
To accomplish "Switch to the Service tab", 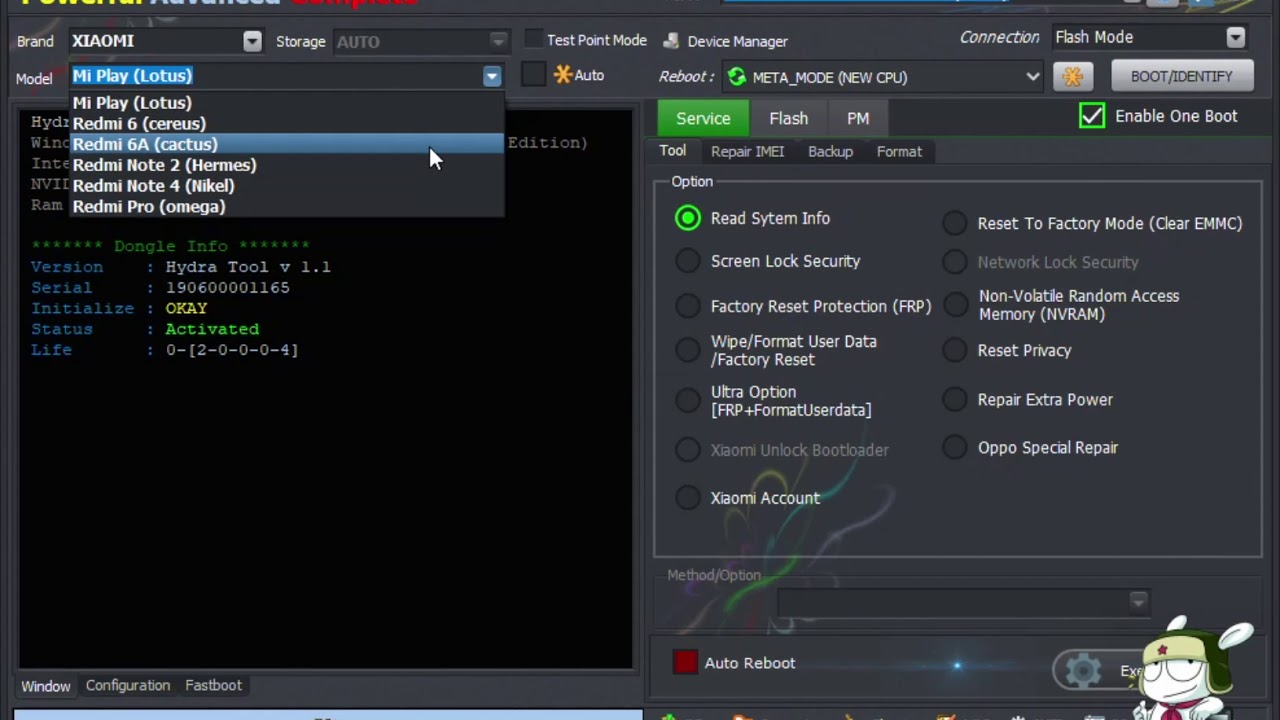I will pos(703,118).
